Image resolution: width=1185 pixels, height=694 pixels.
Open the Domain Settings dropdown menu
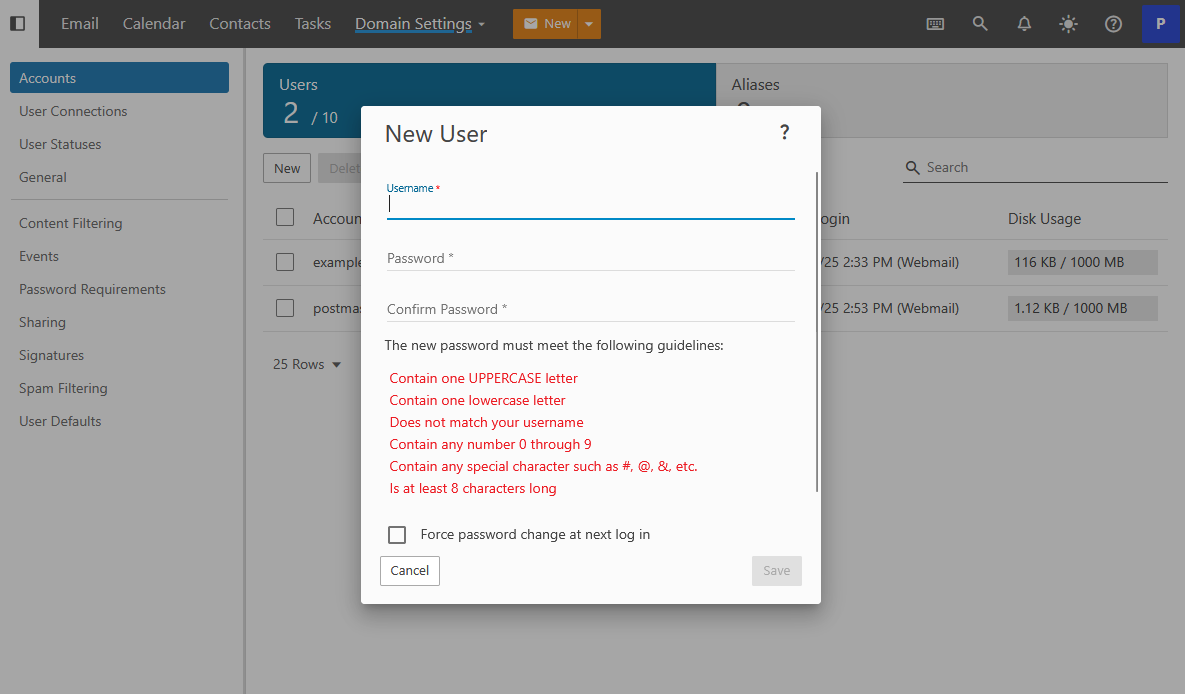[x=420, y=24]
